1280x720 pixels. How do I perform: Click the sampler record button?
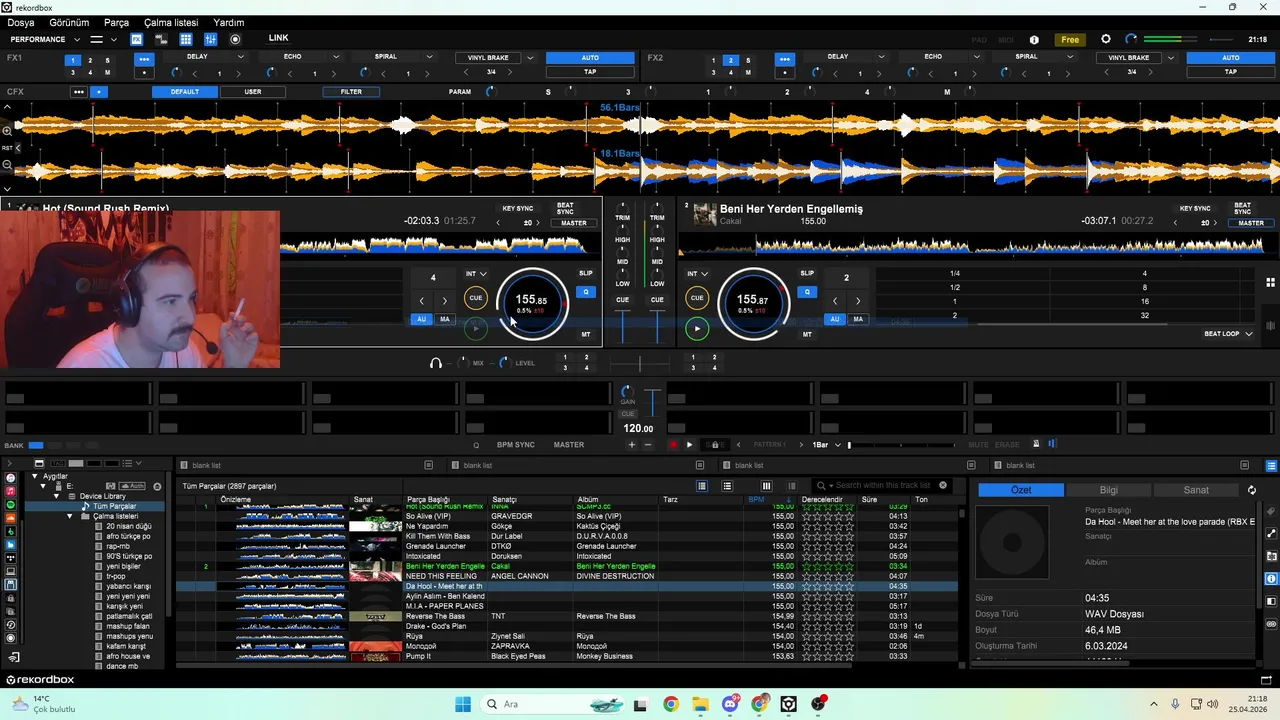(673, 445)
